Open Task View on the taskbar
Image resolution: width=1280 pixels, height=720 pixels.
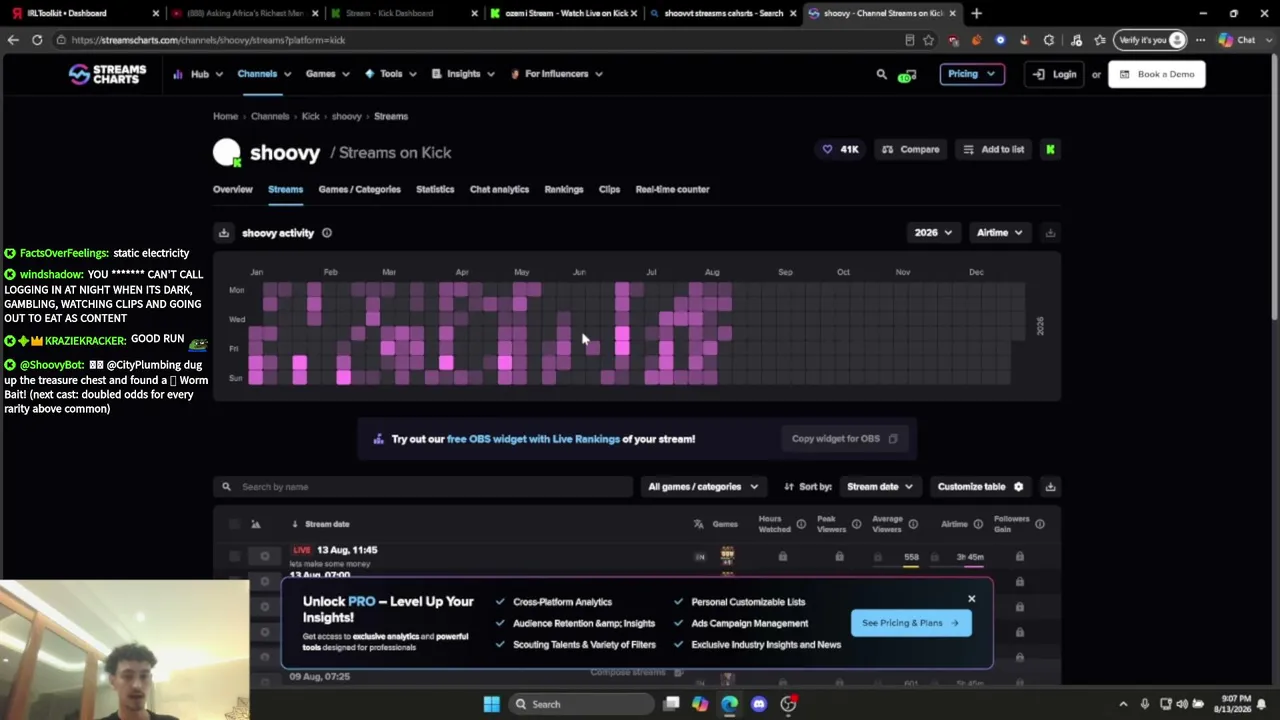(x=672, y=704)
